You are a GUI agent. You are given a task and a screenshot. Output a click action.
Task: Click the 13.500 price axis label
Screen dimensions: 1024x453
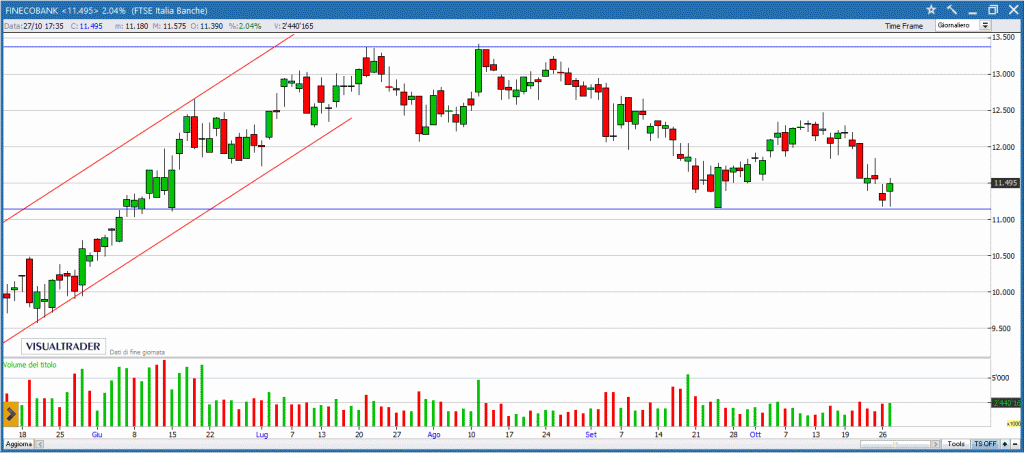1003,38
